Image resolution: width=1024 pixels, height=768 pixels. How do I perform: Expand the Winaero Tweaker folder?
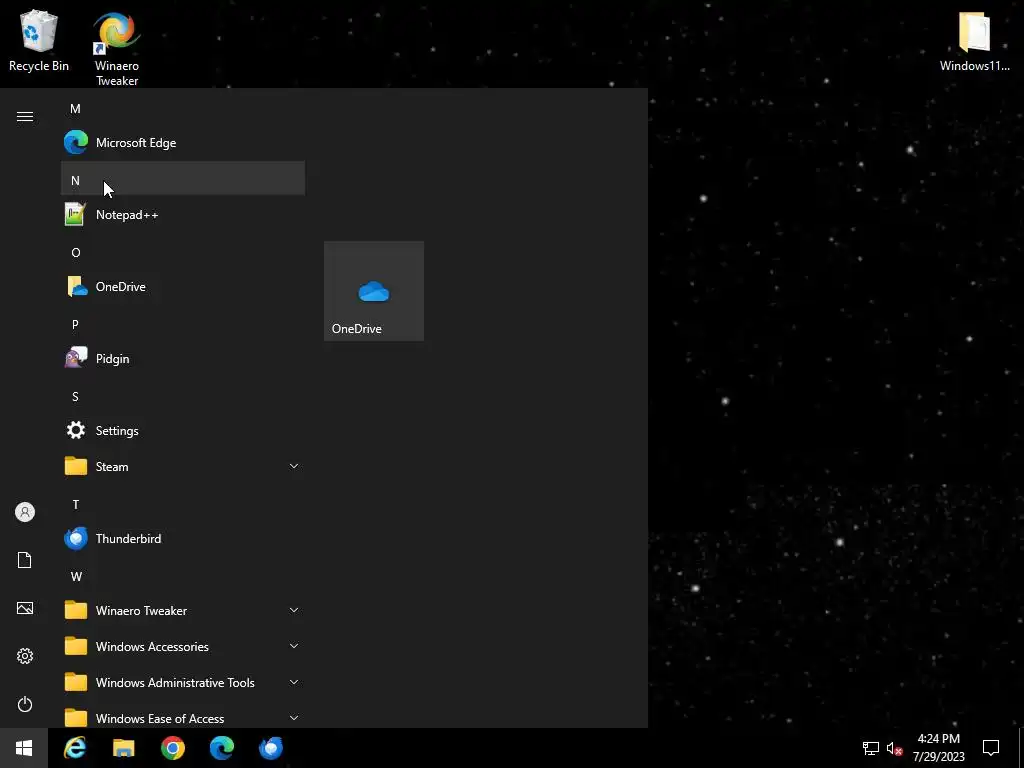pyautogui.click(x=183, y=610)
